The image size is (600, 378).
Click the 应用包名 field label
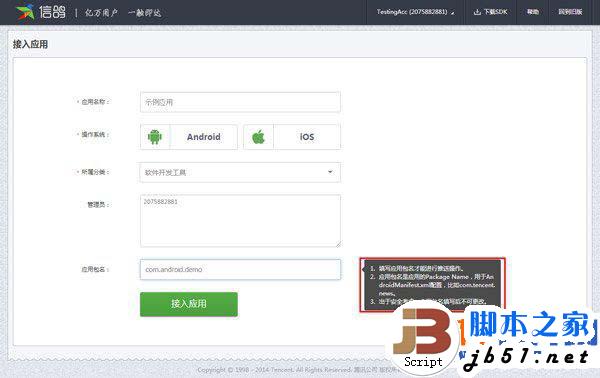point(95,269)
